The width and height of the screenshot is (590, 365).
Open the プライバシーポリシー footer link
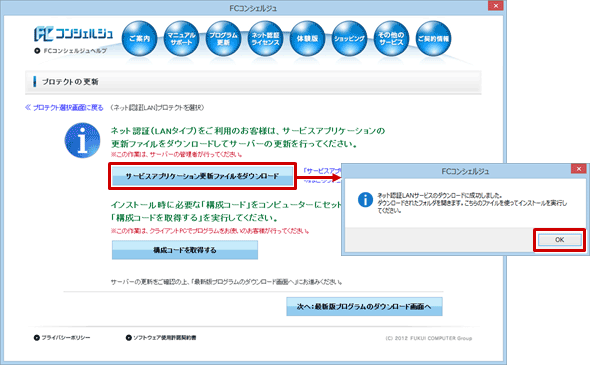(x=62, y=338)
